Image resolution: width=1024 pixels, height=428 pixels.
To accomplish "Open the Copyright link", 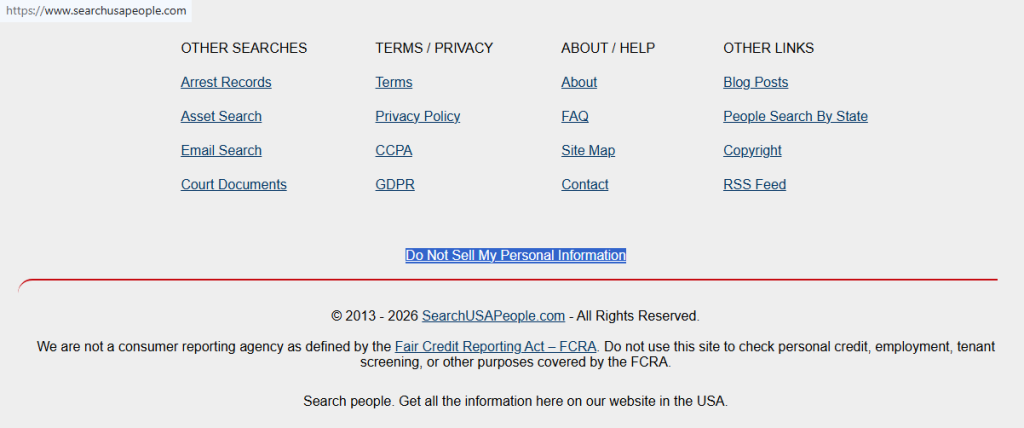I will coord(752,150).
